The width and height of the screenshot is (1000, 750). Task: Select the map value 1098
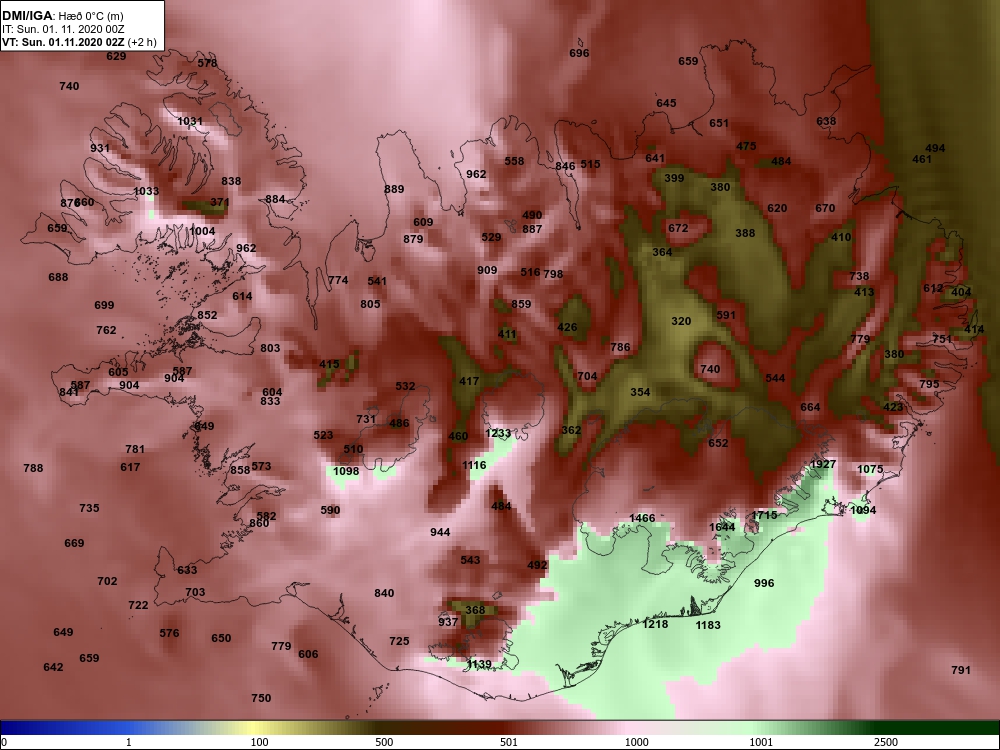(x=346, y=471)
